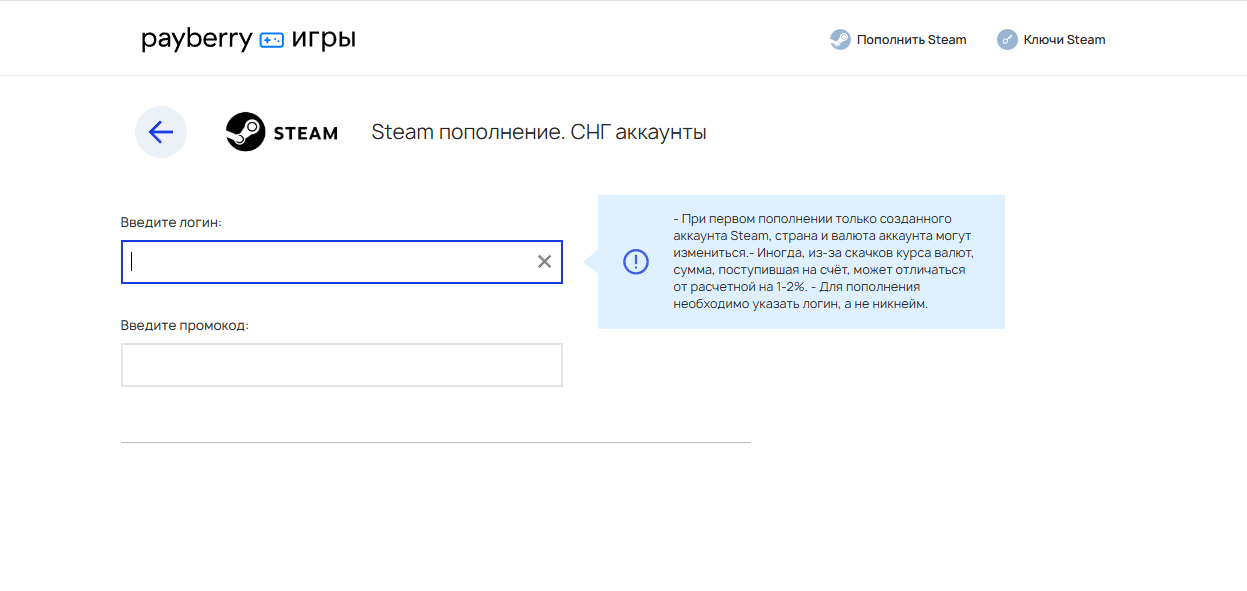Click the info exclamation icon in the tooltip

[635, 261]
